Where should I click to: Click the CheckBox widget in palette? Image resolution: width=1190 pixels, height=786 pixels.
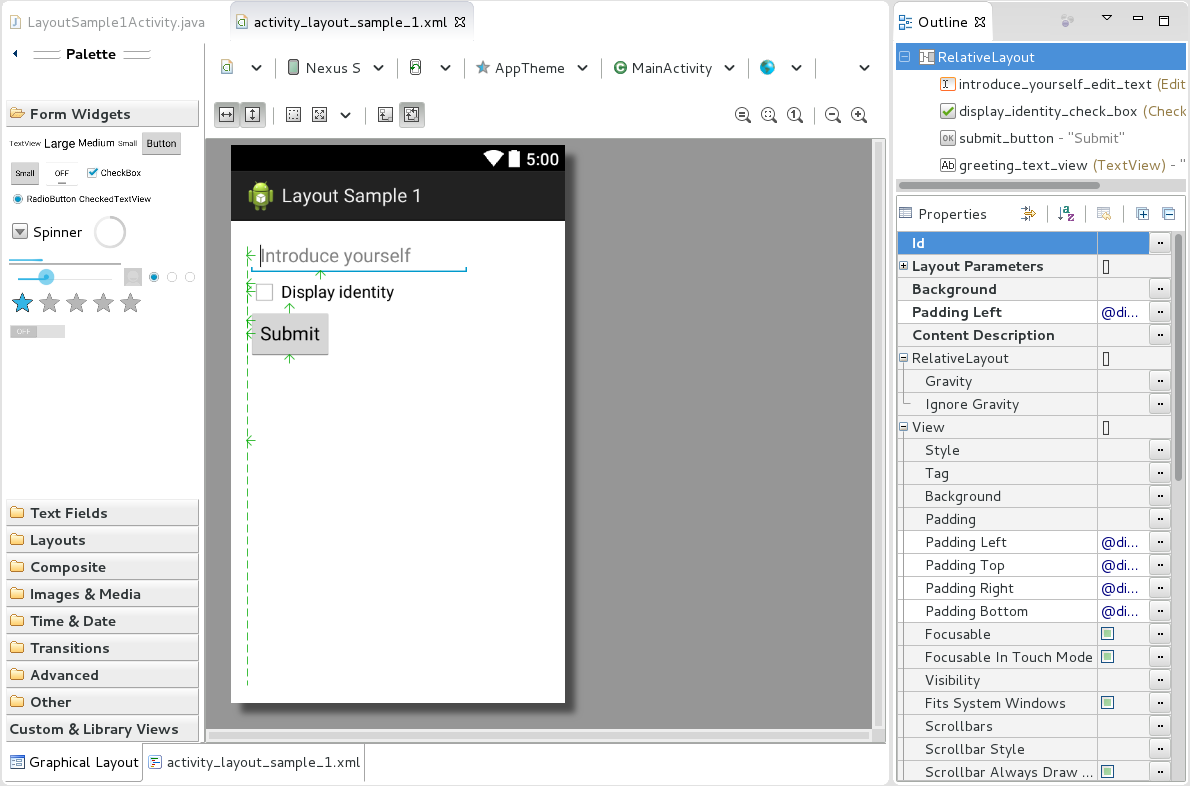coord(114,173)
